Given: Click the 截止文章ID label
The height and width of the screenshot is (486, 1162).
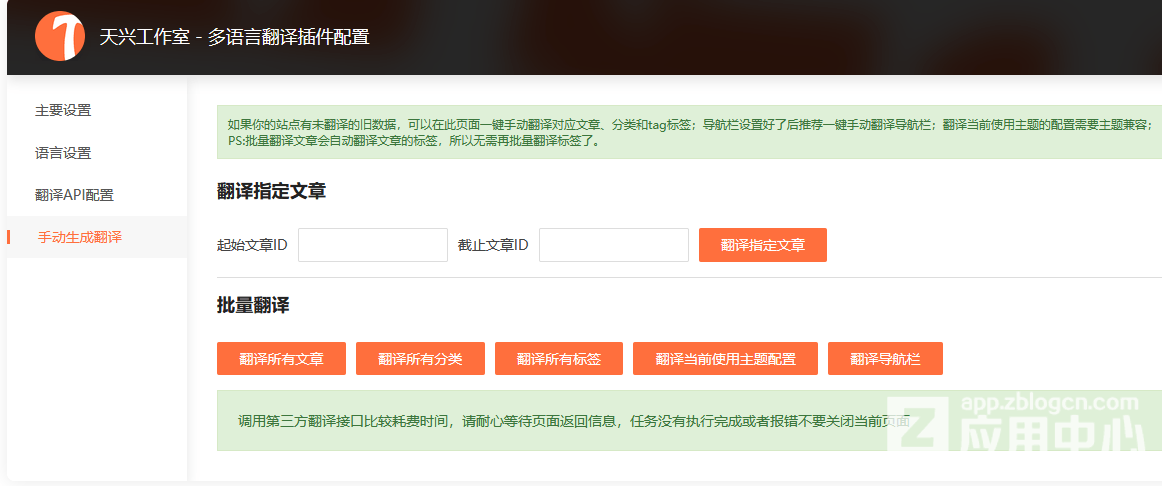Looking at the screenshot, I should [493, 245].
